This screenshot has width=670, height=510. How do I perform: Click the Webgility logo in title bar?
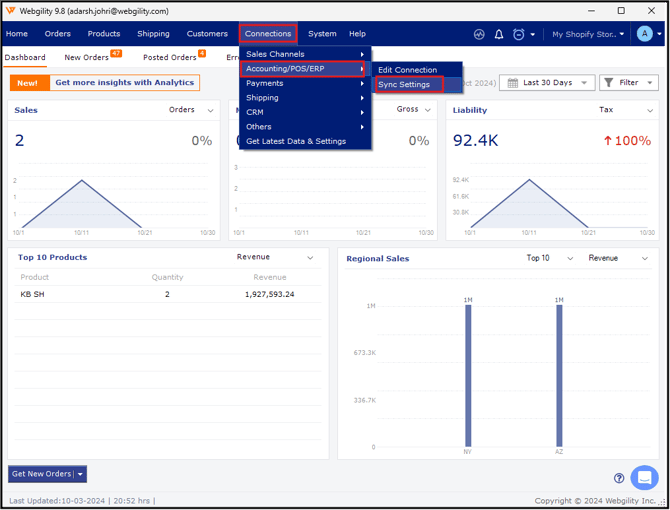(11, 10)
